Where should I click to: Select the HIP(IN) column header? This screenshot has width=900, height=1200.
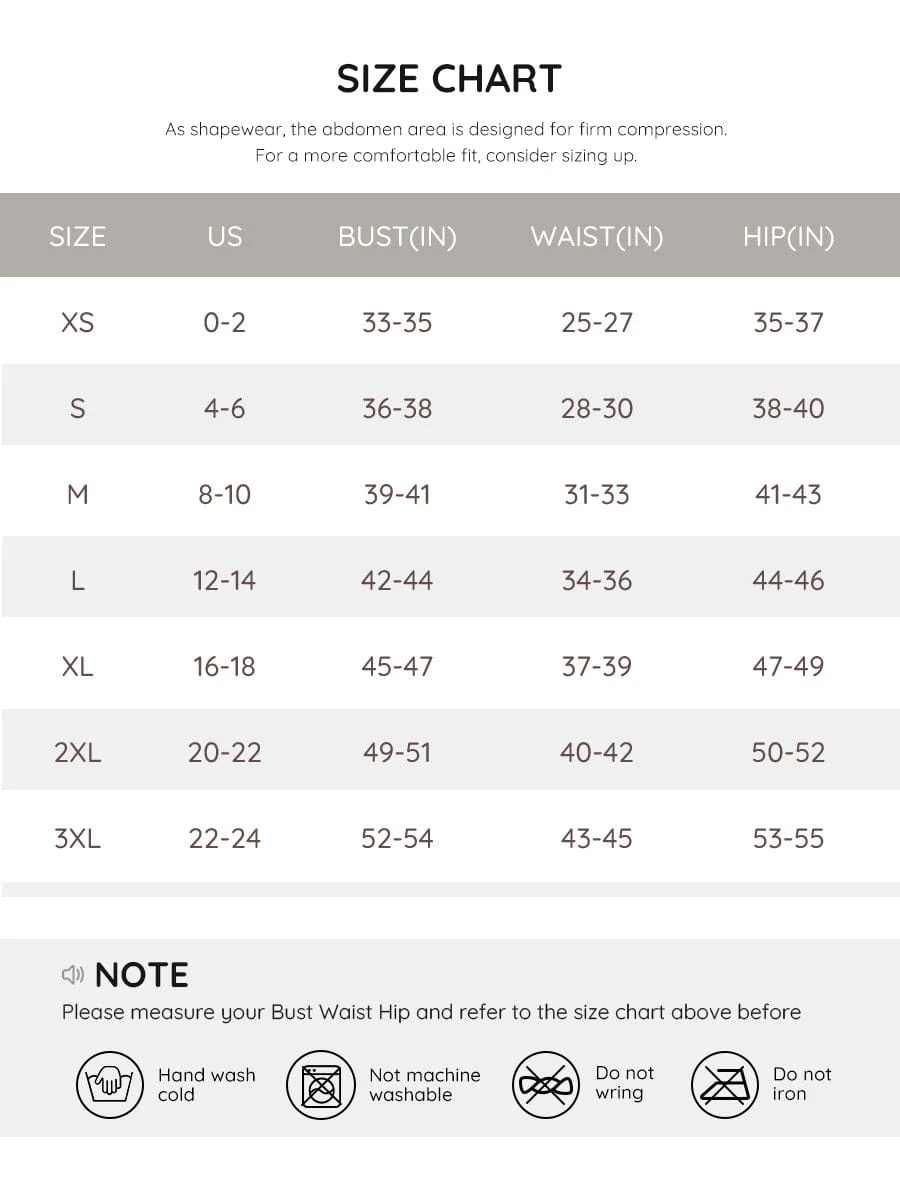788,236
